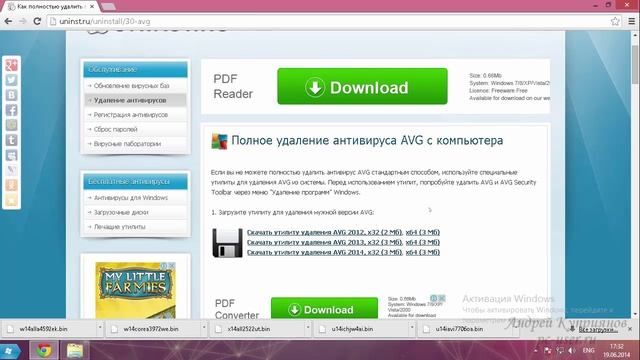
Task: Click the green PDF Converter Download button
Action: coord(324,309)
